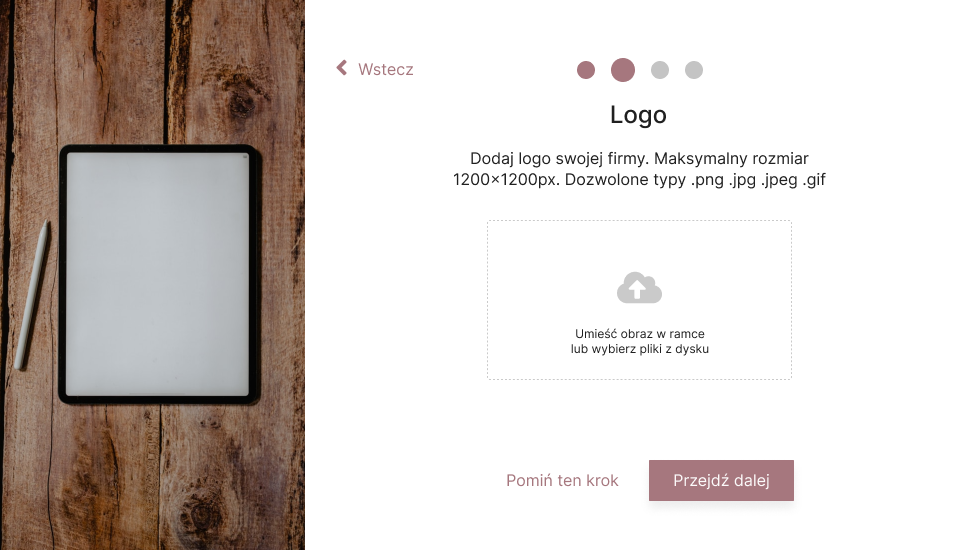Click the white stylus pen in photo
Image resolution: width=954 pixels, height=550 pixels.
[x=32, y=295]
